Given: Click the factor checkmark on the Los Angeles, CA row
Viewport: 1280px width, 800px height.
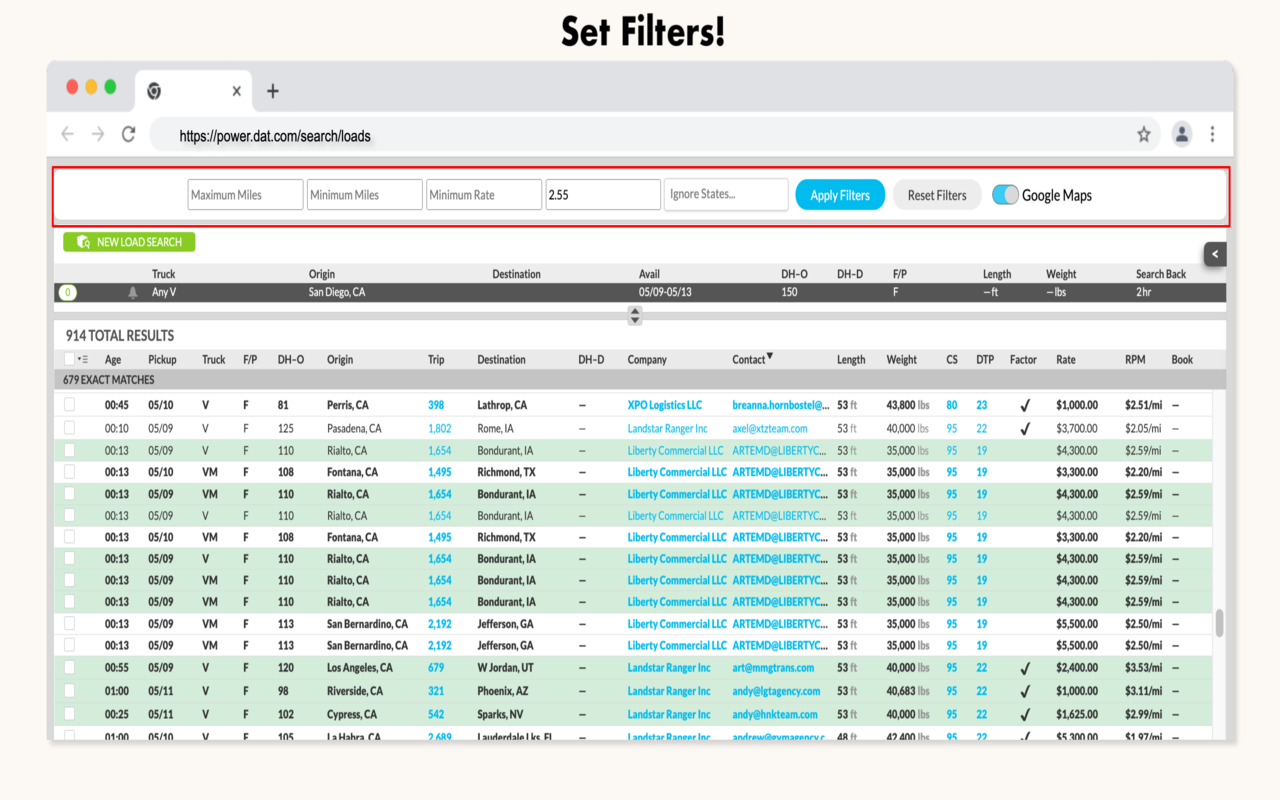Looking at the screenshot, I should point(1025,668).
